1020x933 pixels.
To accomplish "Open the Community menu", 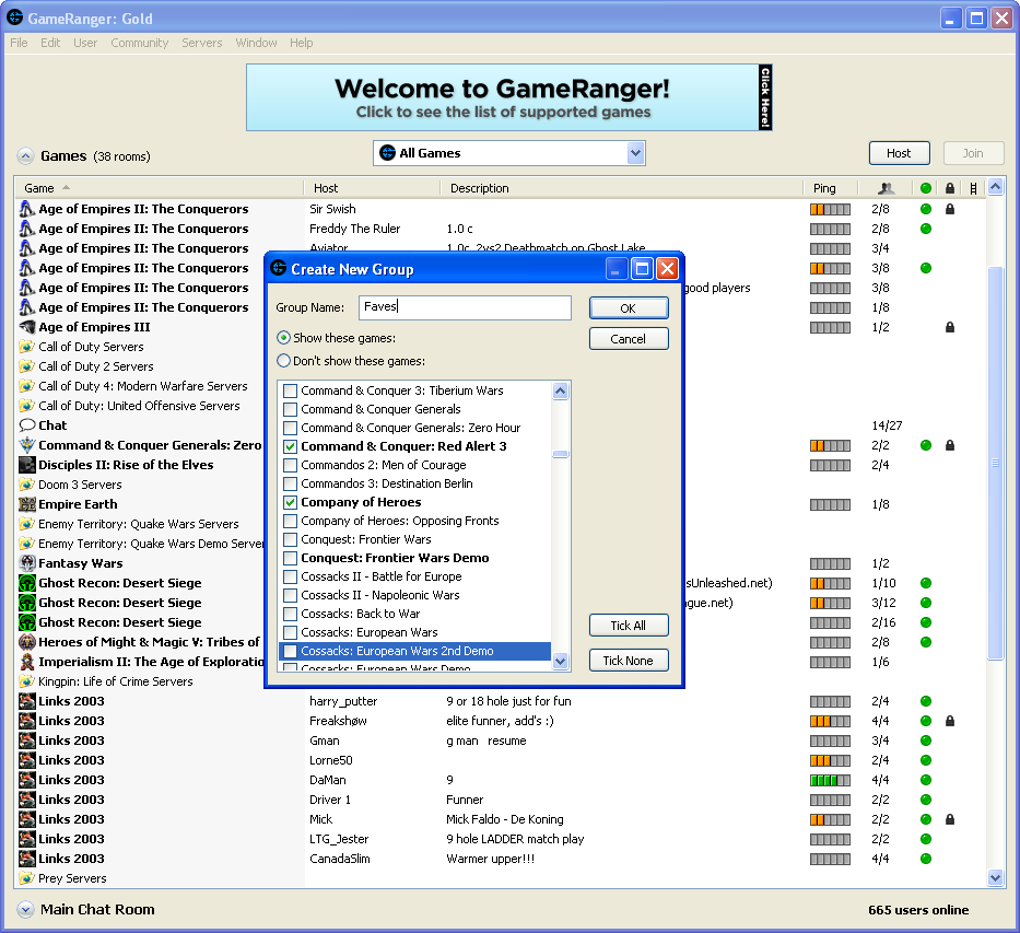I will pyautogui.click(x=139, y=42).
